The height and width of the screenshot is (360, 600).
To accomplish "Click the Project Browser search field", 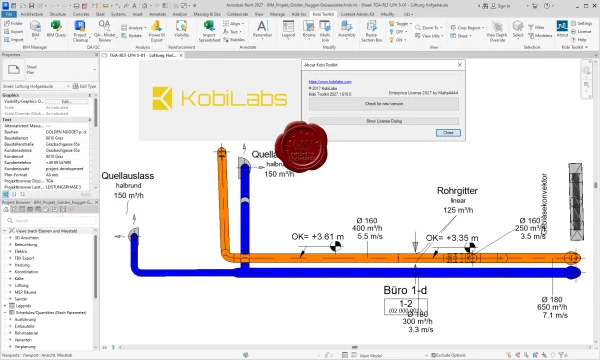I will (50, 220).
